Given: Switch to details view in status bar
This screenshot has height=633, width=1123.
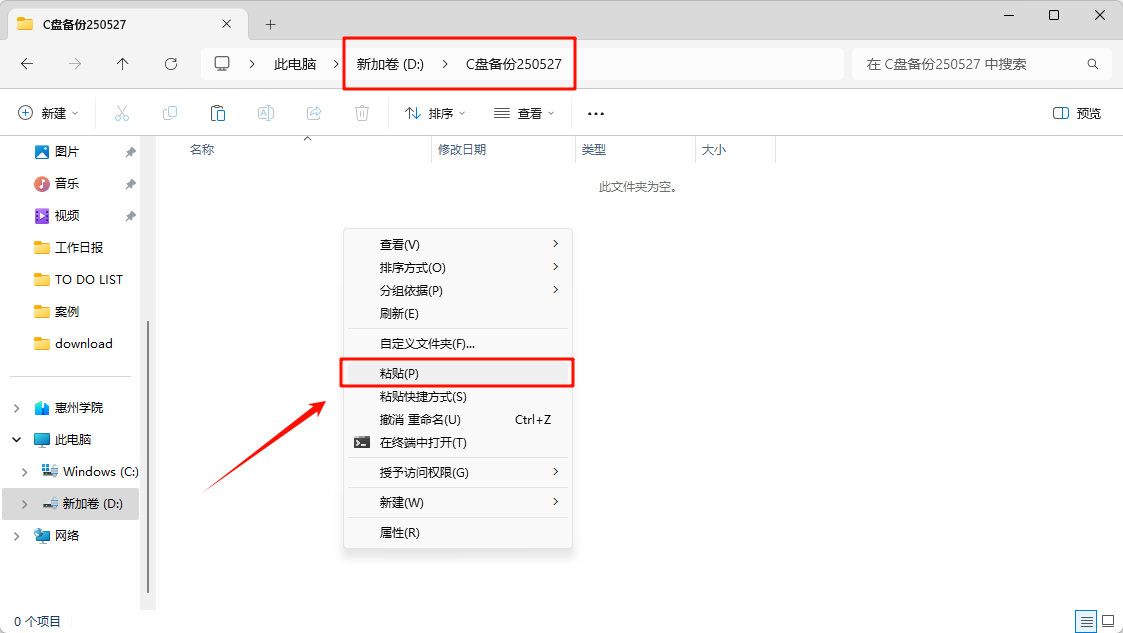Looking at the screenshot, I should pos(1086,621).
